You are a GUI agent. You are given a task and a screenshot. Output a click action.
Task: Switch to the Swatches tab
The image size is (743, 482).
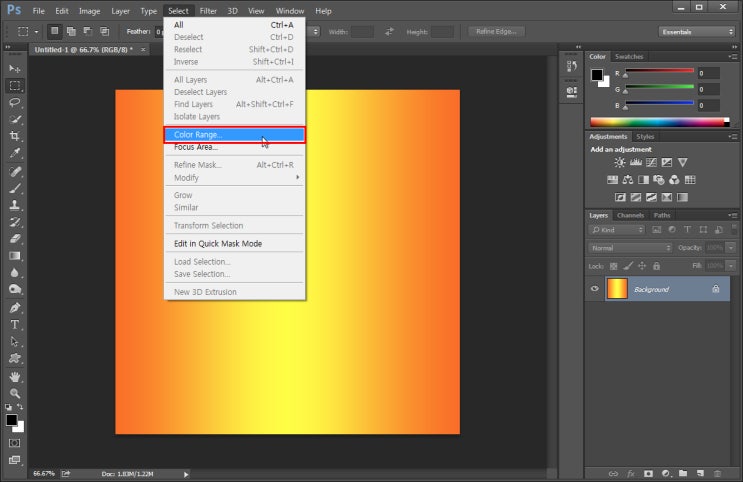[x=629, y=56]
